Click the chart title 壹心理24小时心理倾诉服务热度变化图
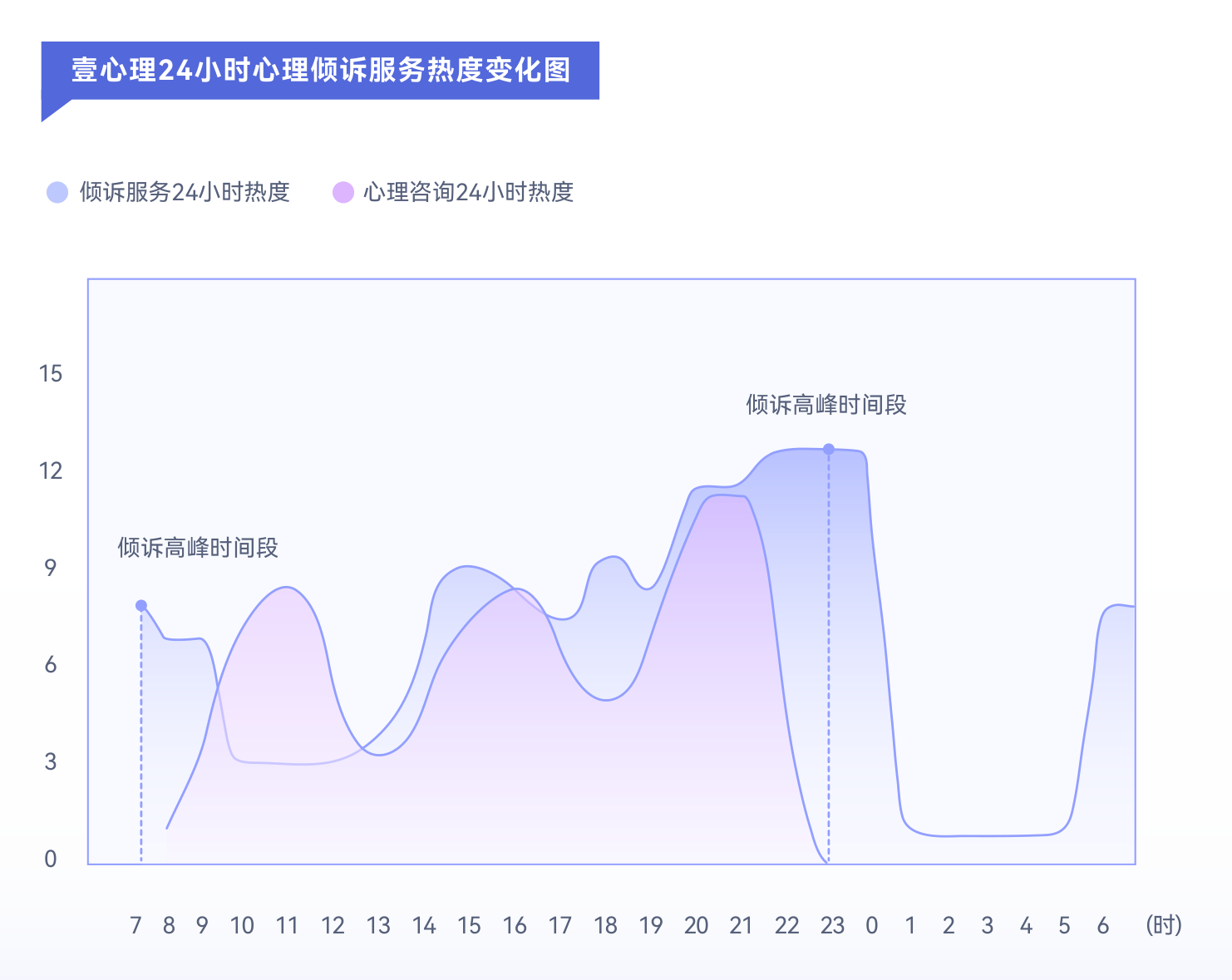The image size is (1232, 980). 321,70
